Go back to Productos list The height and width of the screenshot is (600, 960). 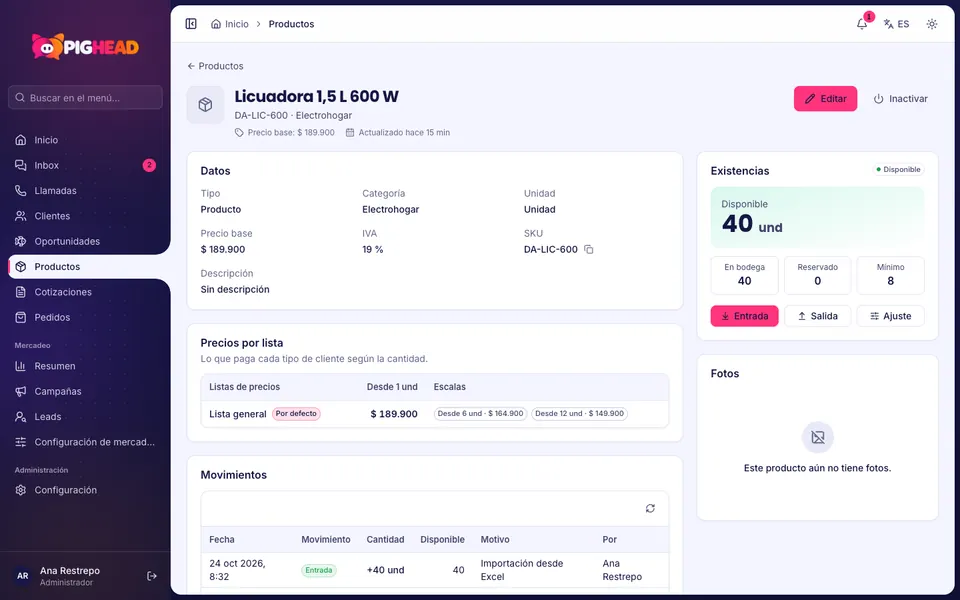point(216,66)
